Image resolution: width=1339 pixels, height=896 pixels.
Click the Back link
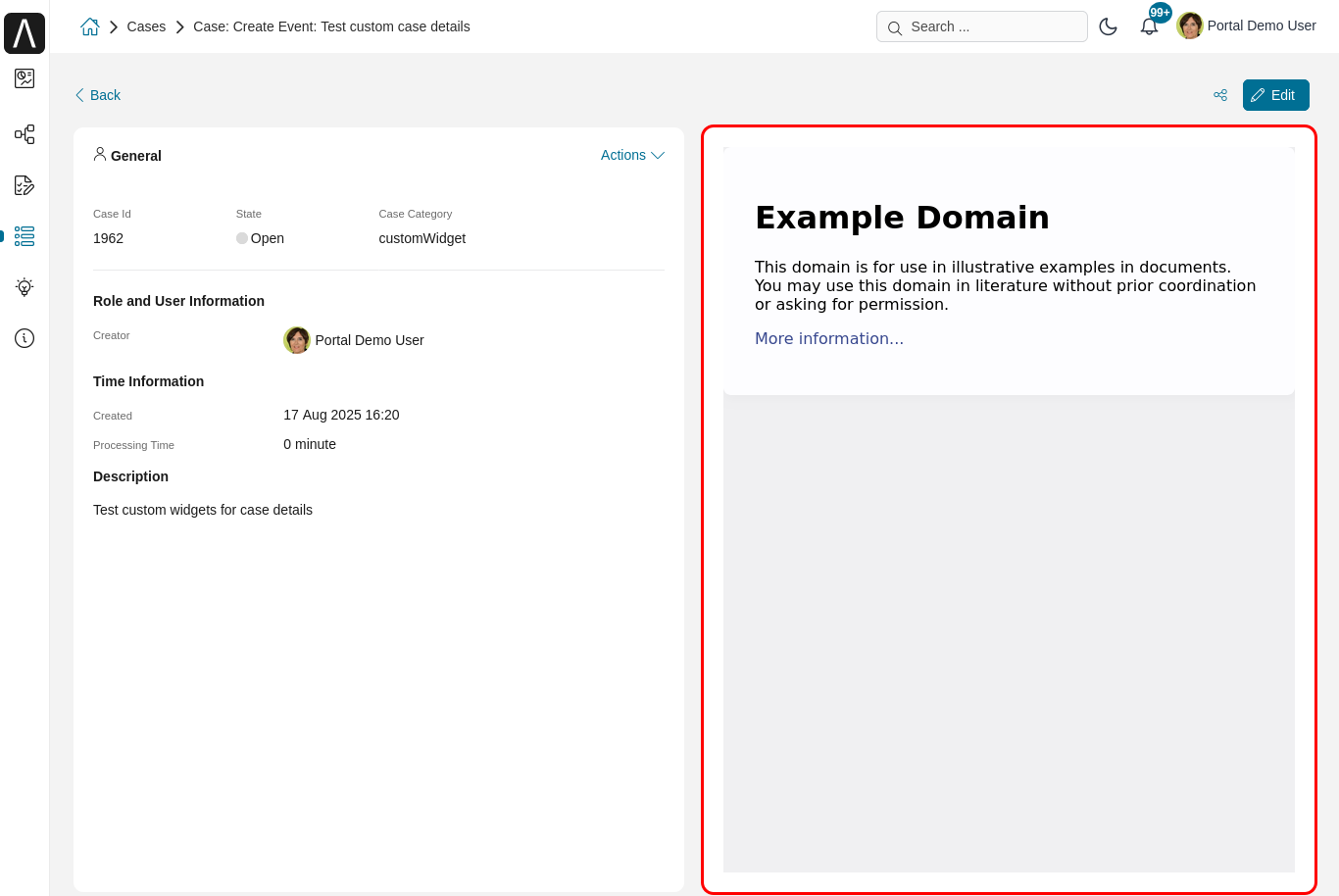pos(97,95)
